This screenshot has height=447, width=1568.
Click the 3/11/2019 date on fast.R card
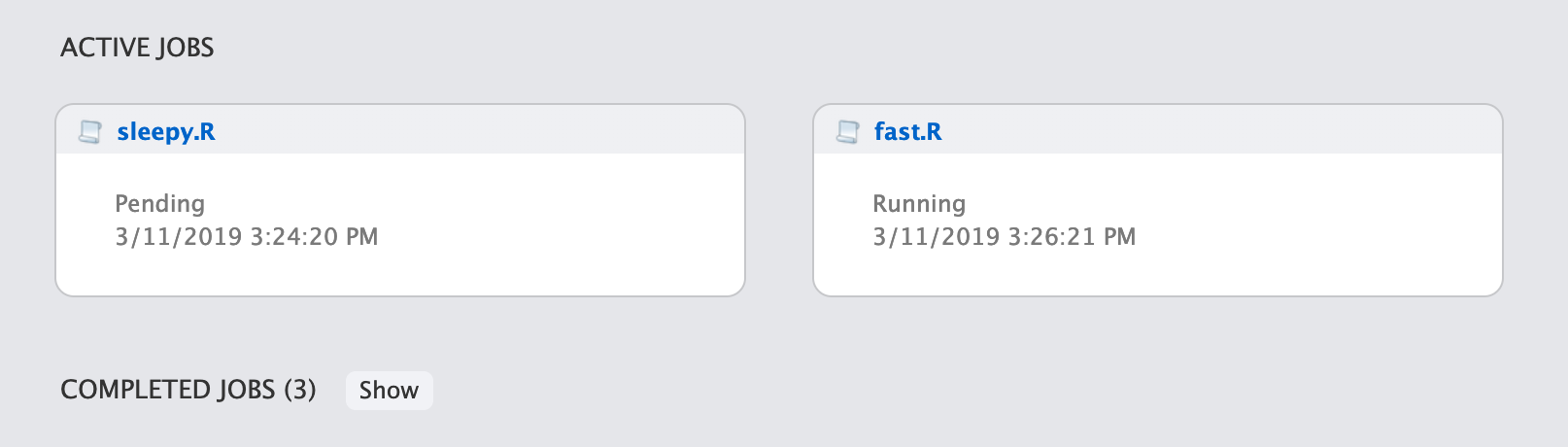coord(936,236)
